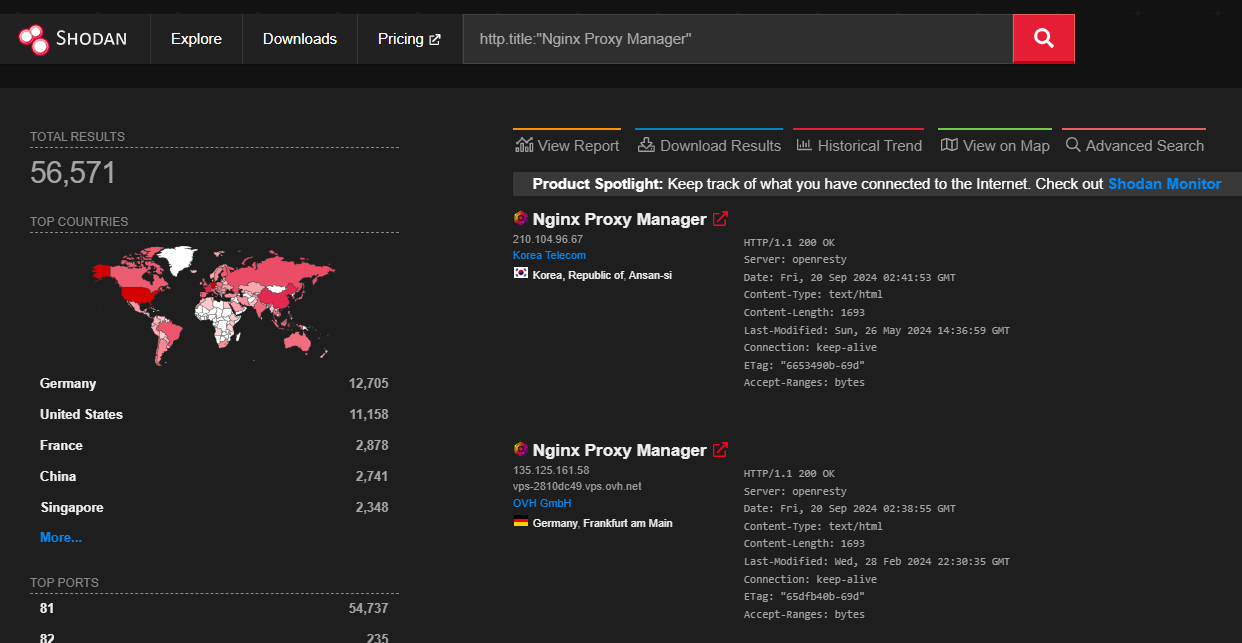
Task: Click the ETag "65dfb40b-69d" line
Action: 804,596
